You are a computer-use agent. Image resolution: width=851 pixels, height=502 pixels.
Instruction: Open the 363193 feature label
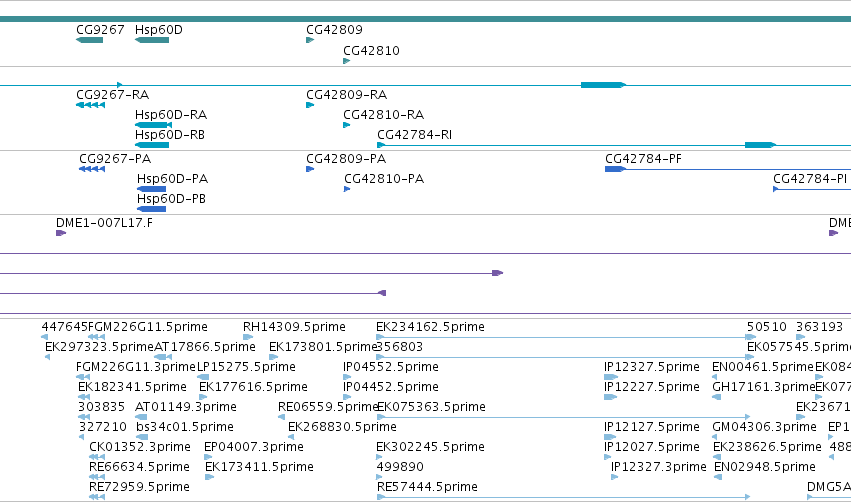click(x=819, y=327)
